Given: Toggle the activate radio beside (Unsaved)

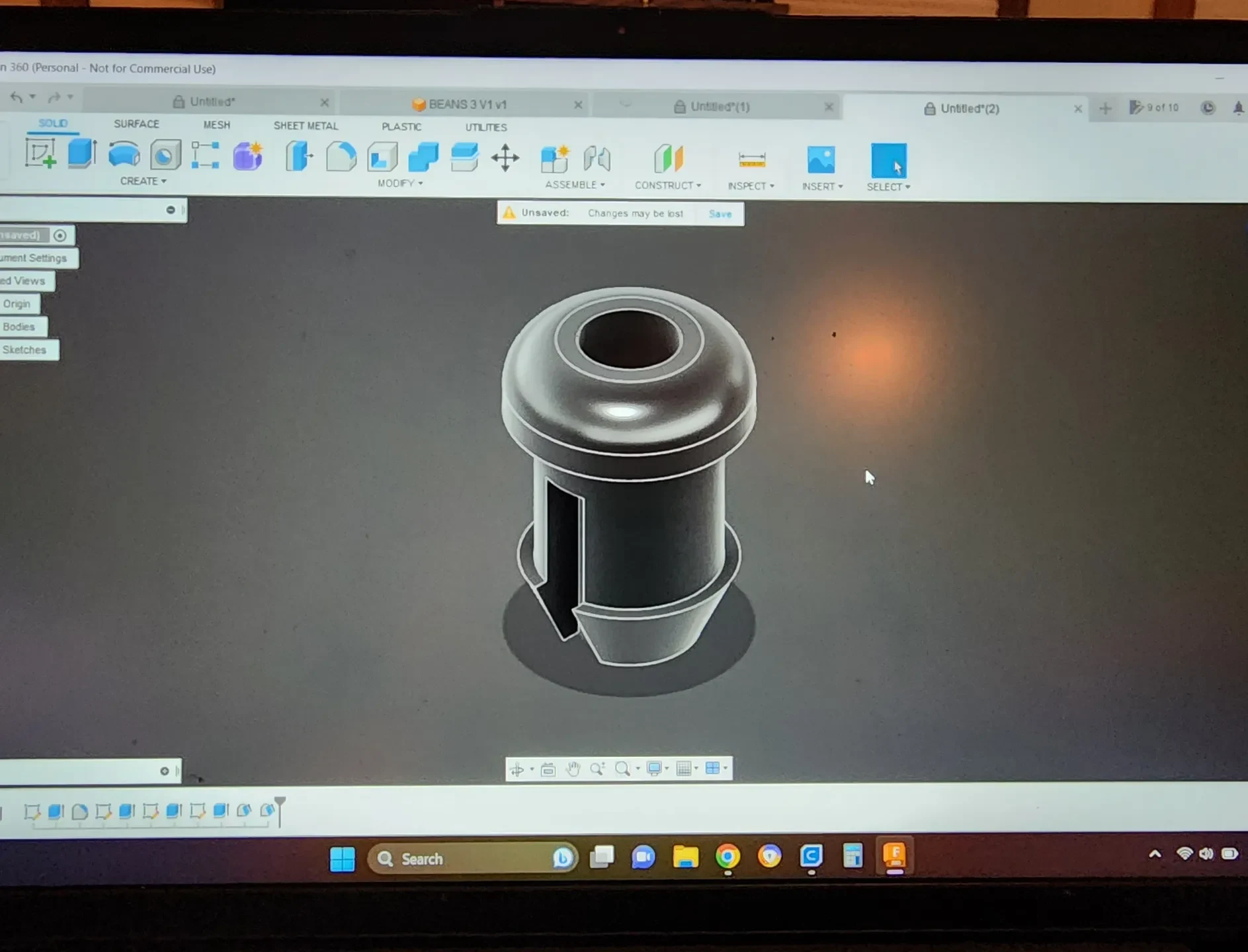Looking at the screenshot, I should [60, 235].
